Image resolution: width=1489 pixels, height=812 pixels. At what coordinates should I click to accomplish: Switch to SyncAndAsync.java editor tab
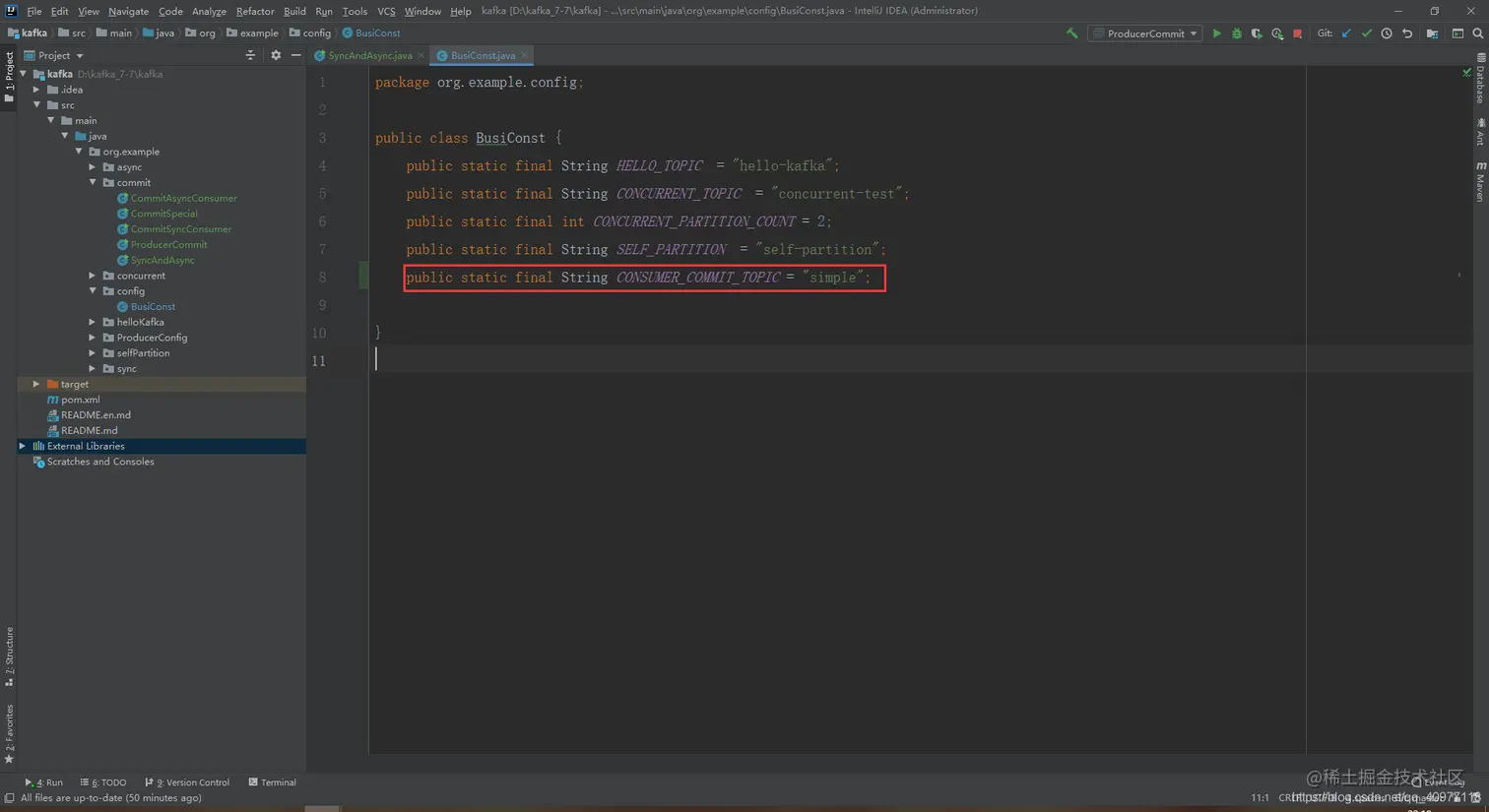click(369, 56)
